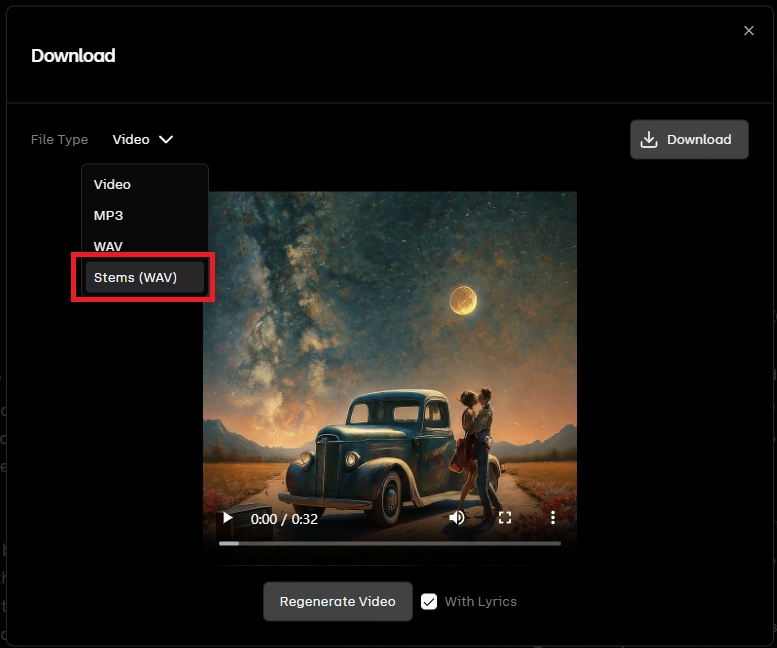Click the 0:00 / 0:32 time display
Screen dimensions: 777x648
point(284,519)
